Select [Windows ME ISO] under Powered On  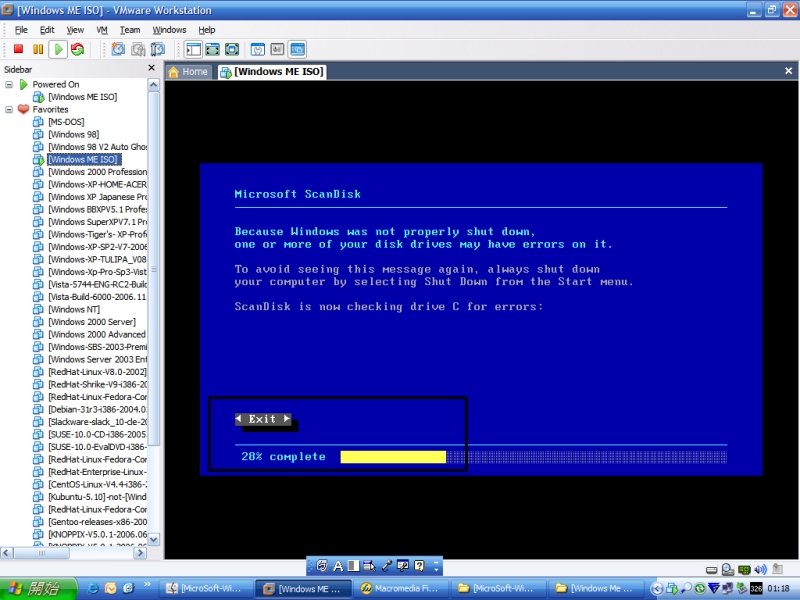[83, 97]
